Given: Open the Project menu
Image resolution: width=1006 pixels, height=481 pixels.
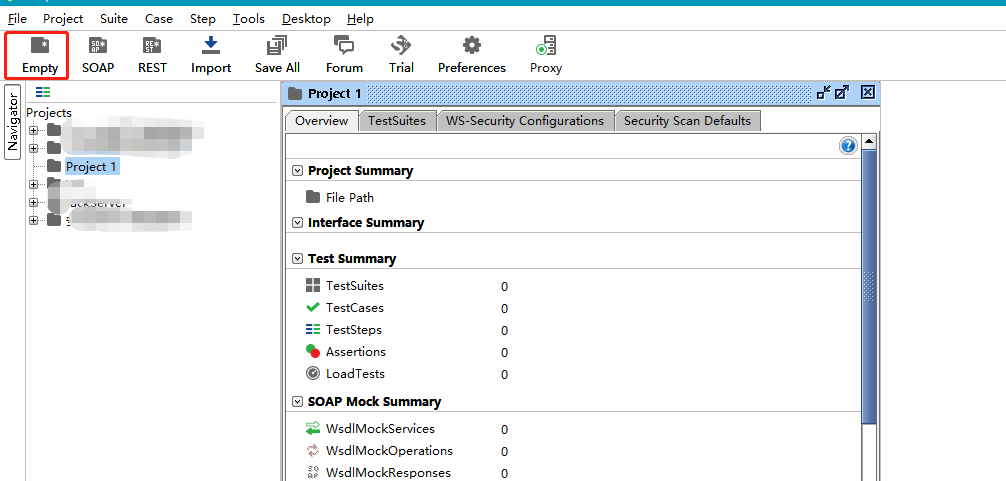Looking at the screenshot, I should [63, 19].
